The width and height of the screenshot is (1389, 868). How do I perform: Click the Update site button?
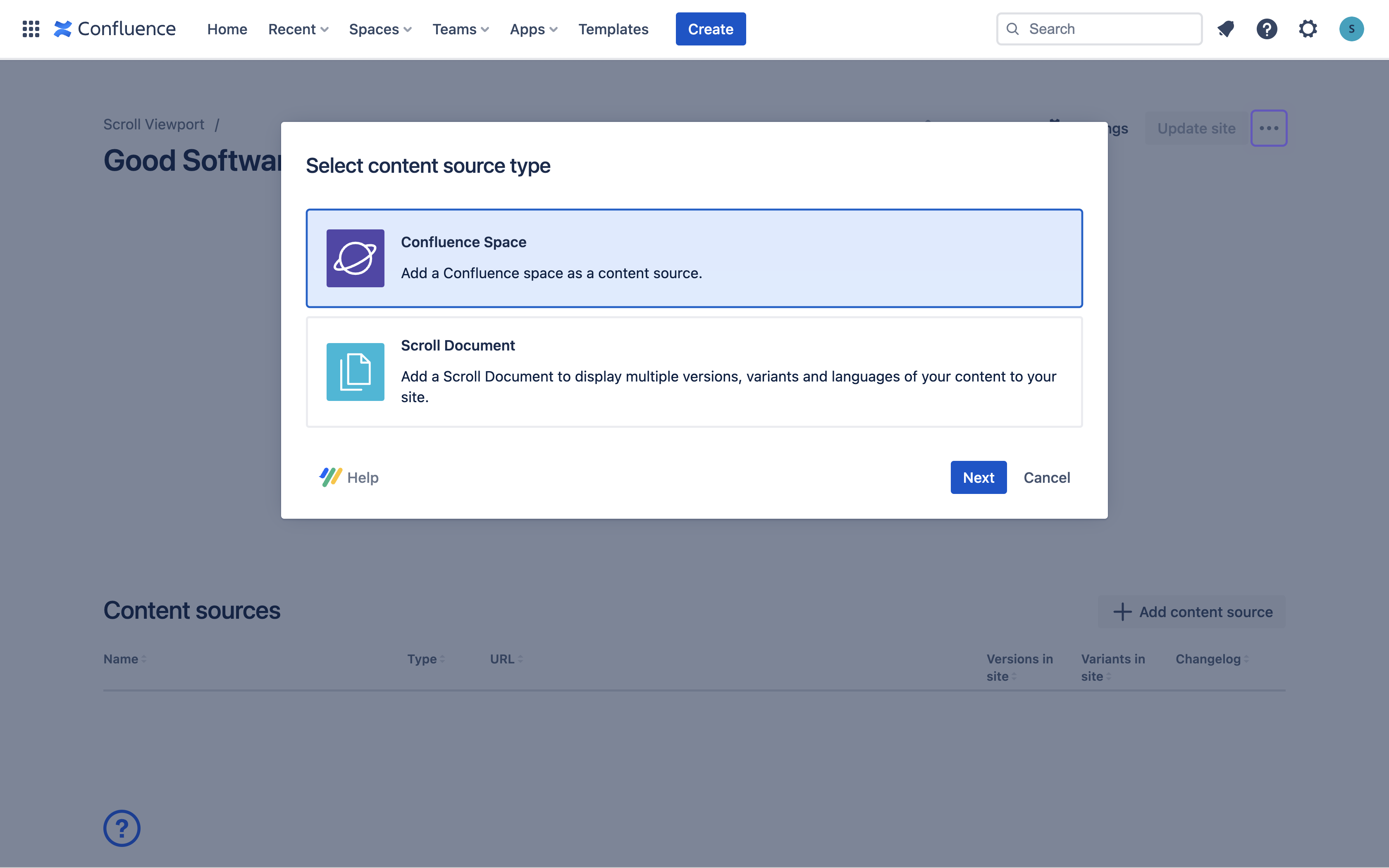pos(1196,128)
